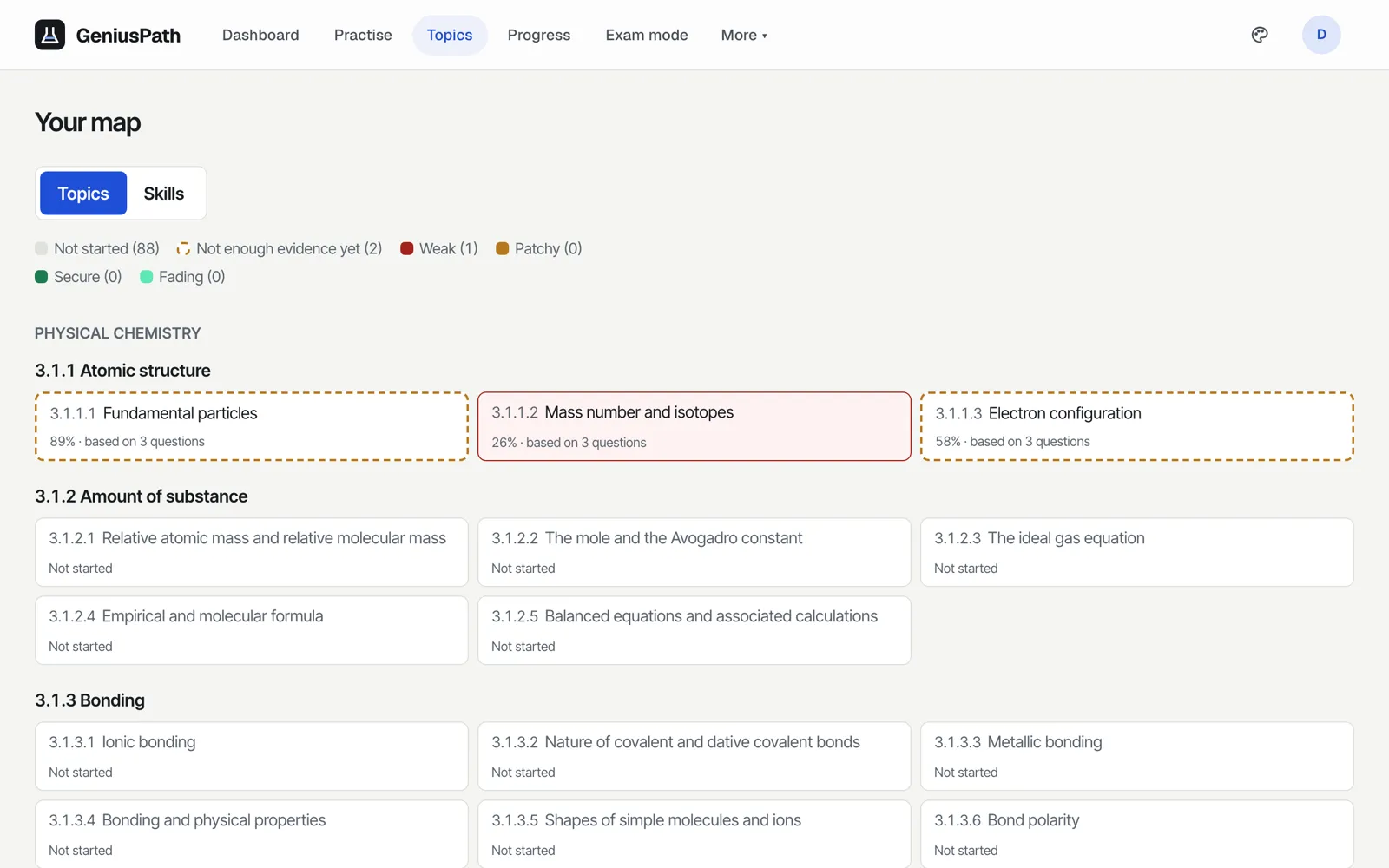Open The ideal gas equation card
This screenshot has width=1389, height=868.
coord(1137,552)
